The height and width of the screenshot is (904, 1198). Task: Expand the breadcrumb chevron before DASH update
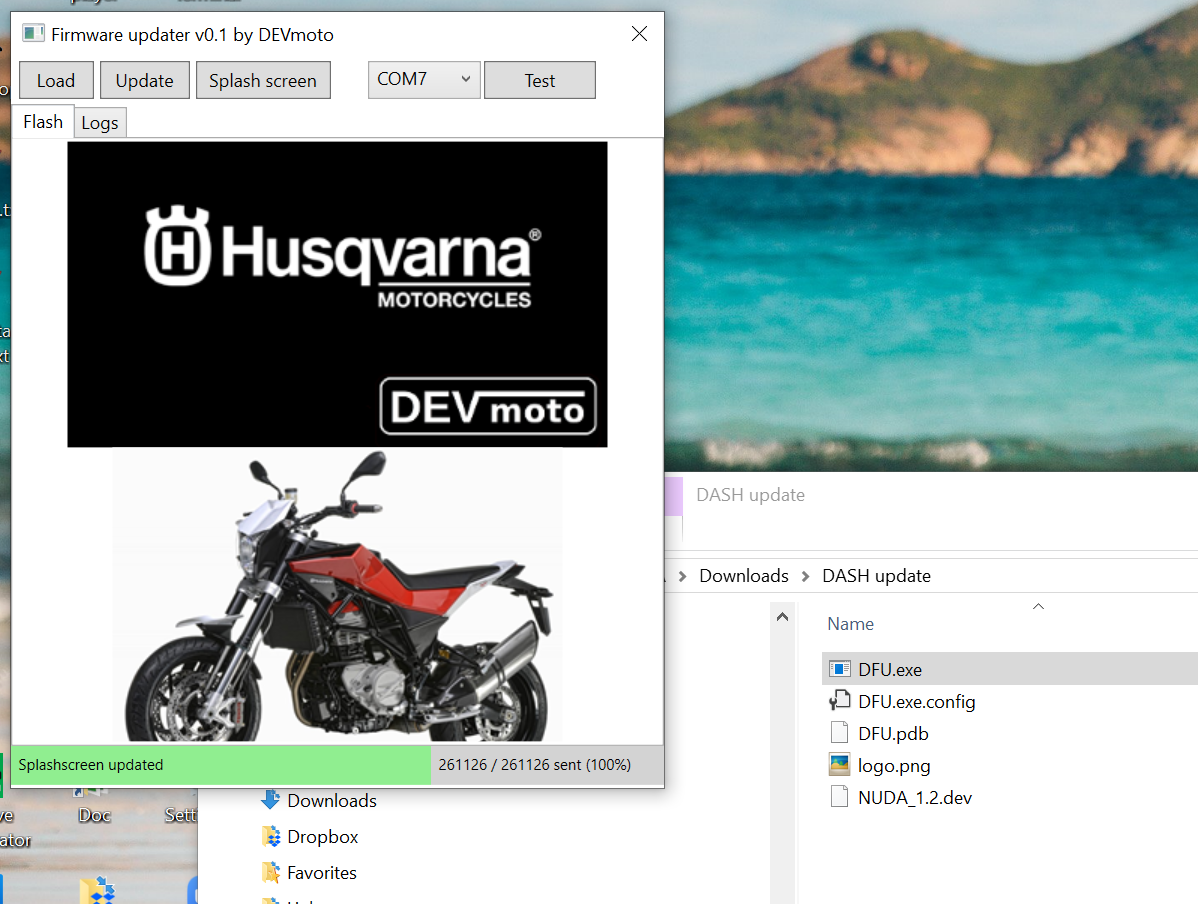point(805,576)
